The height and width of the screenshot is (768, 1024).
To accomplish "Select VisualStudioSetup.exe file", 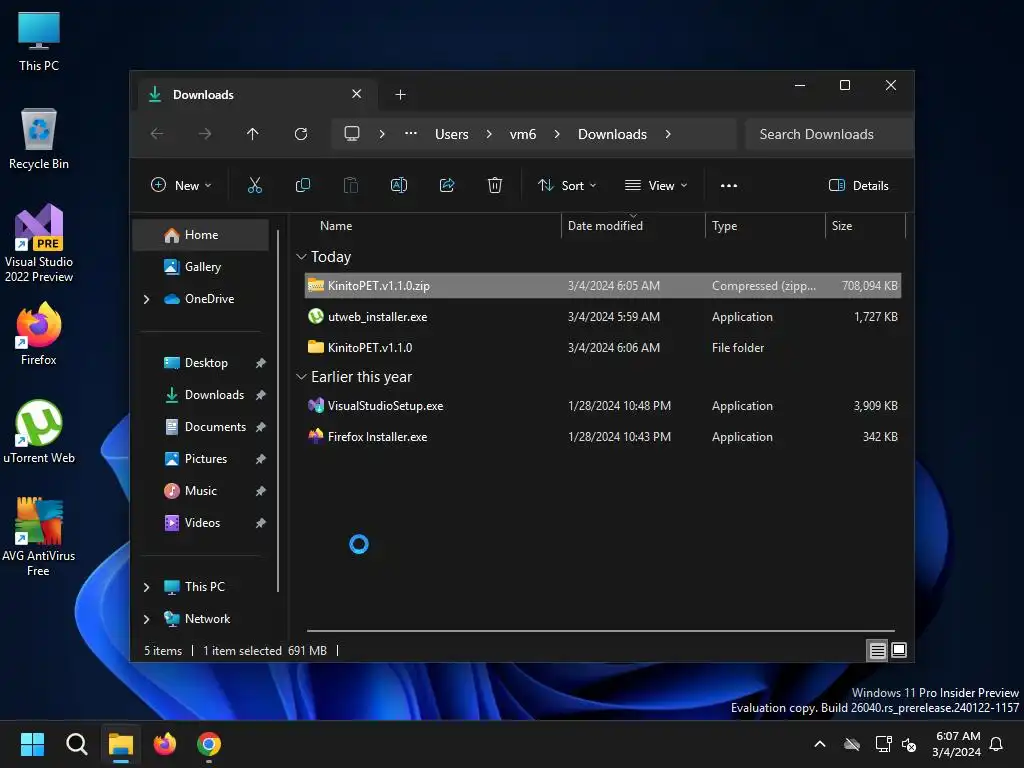I will point(603,406).
